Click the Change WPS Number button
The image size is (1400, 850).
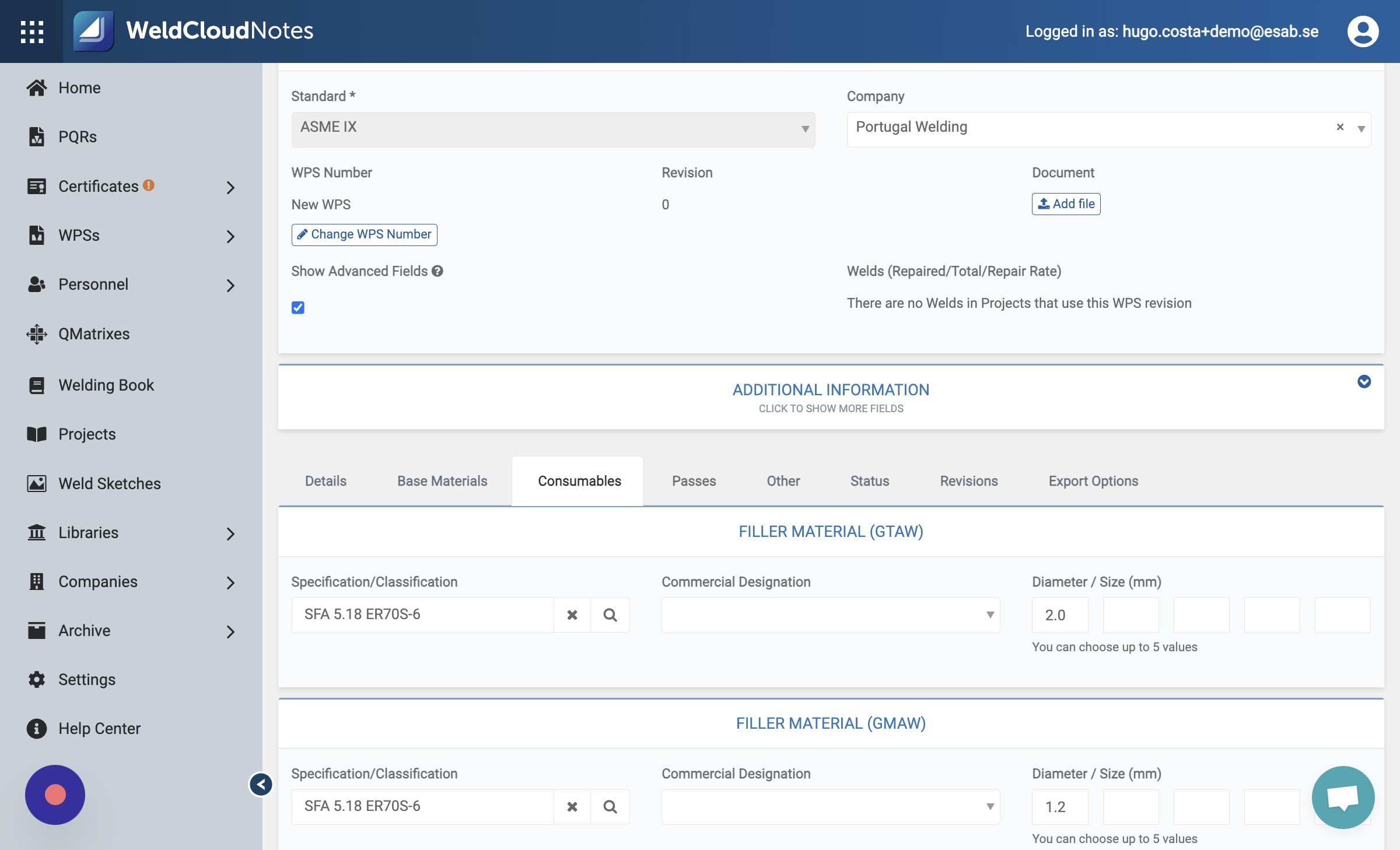365,234
